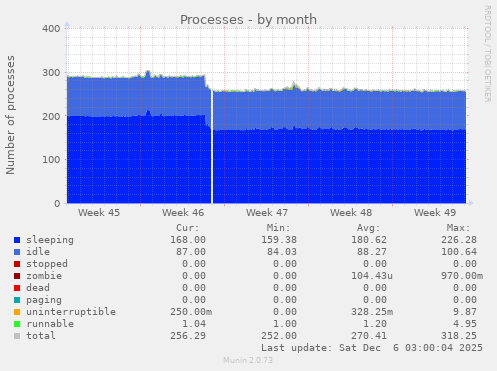Click the 'idle' legend label
This screenshot has width=497, height=371.
38,252
